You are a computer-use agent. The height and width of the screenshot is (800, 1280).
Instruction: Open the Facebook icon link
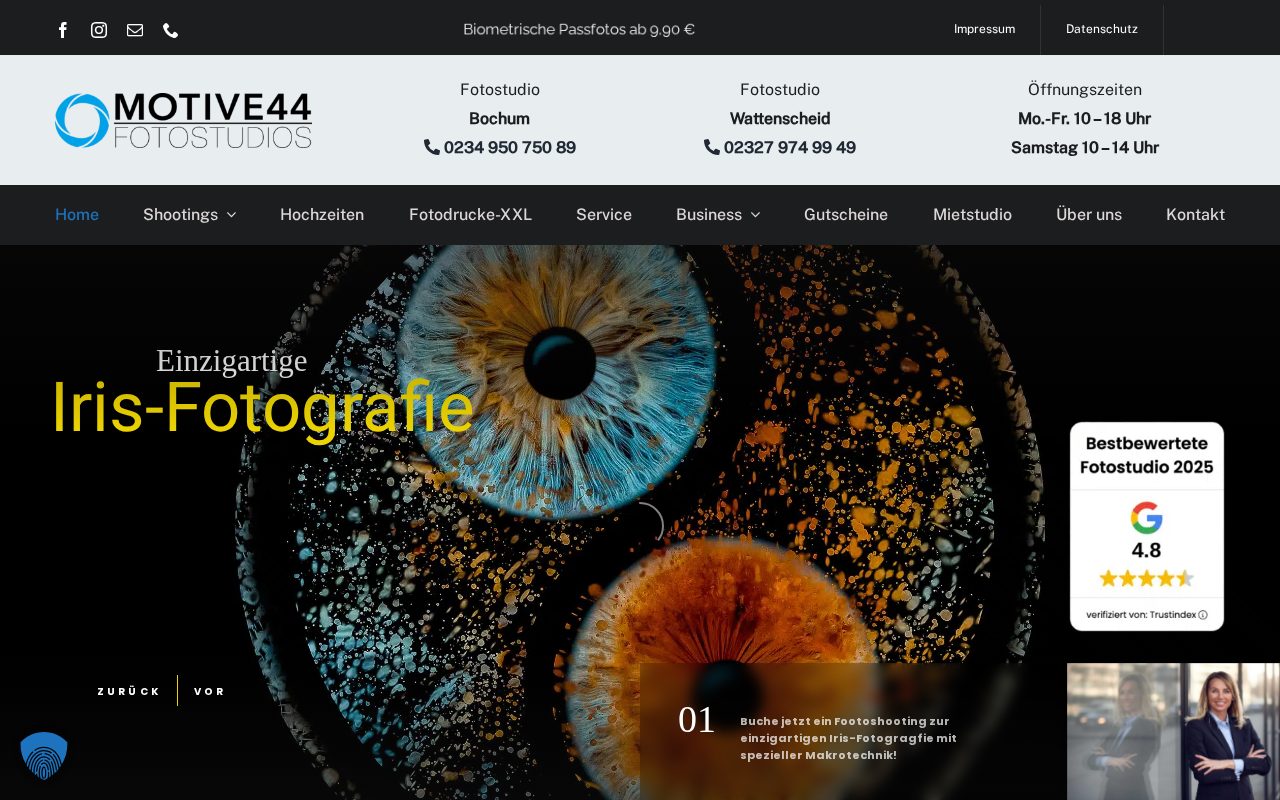63,30
